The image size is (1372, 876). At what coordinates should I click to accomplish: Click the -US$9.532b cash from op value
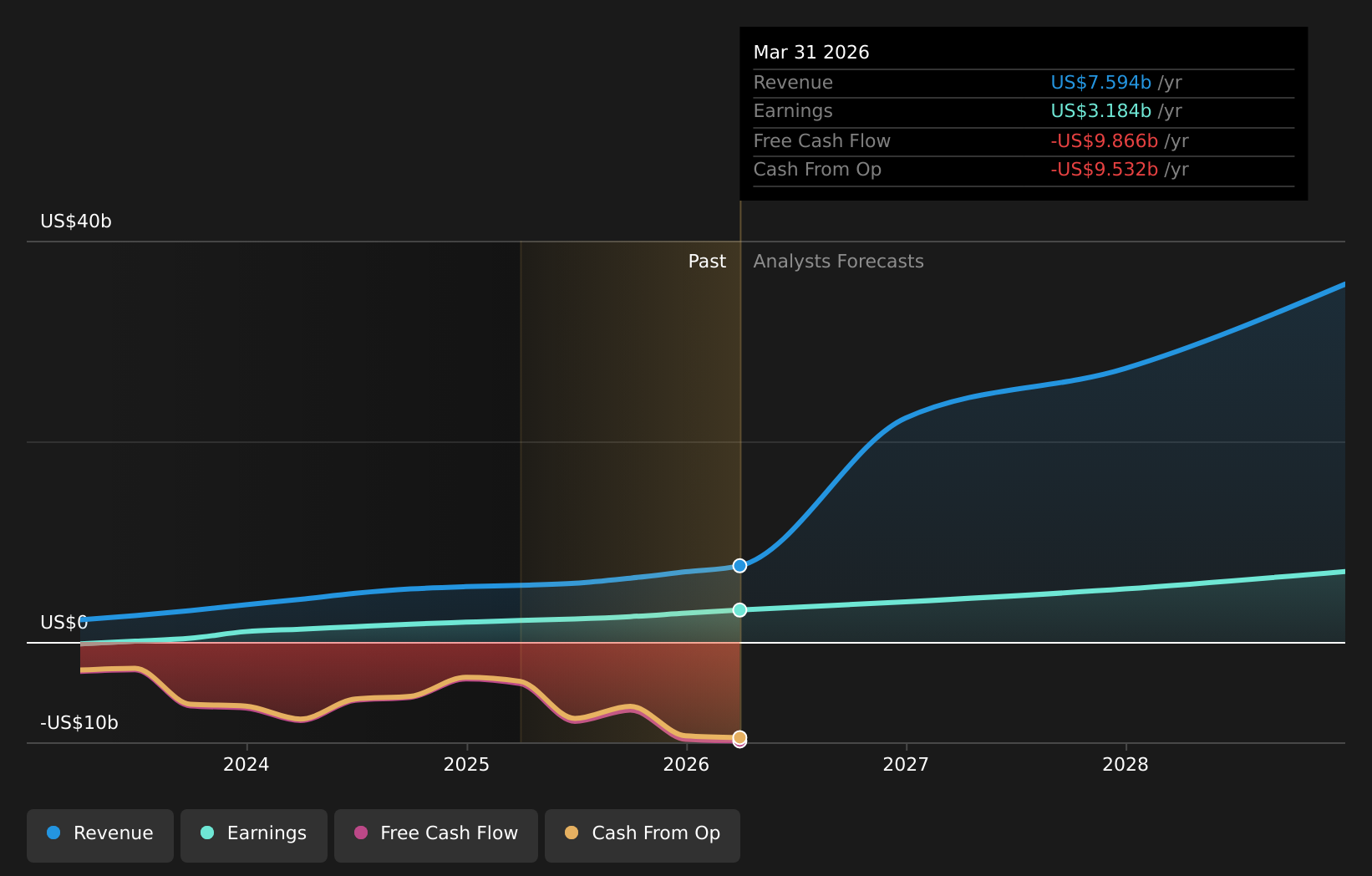(1104, 170)
